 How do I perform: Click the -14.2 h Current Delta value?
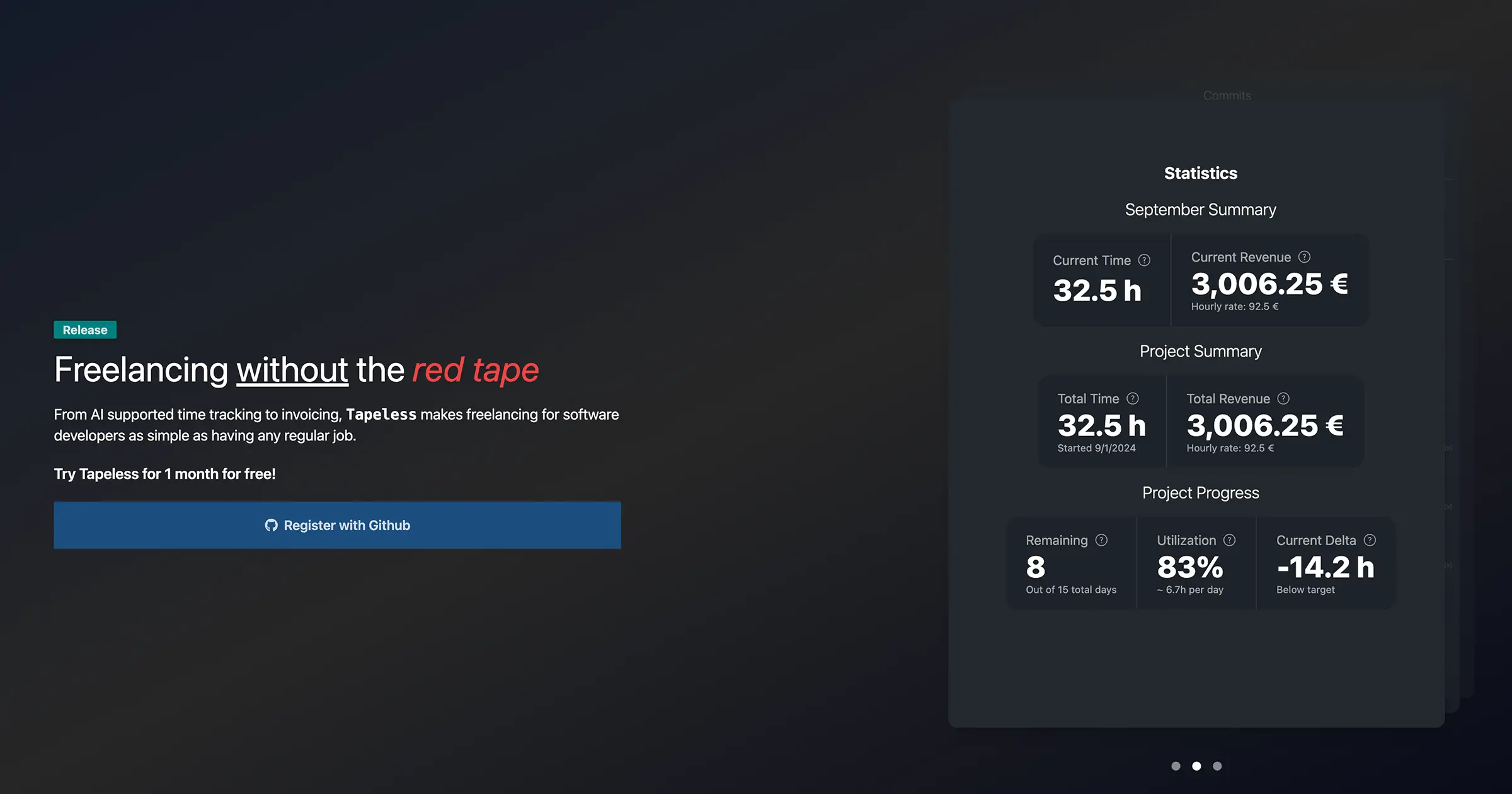[x=1325, y=567]
